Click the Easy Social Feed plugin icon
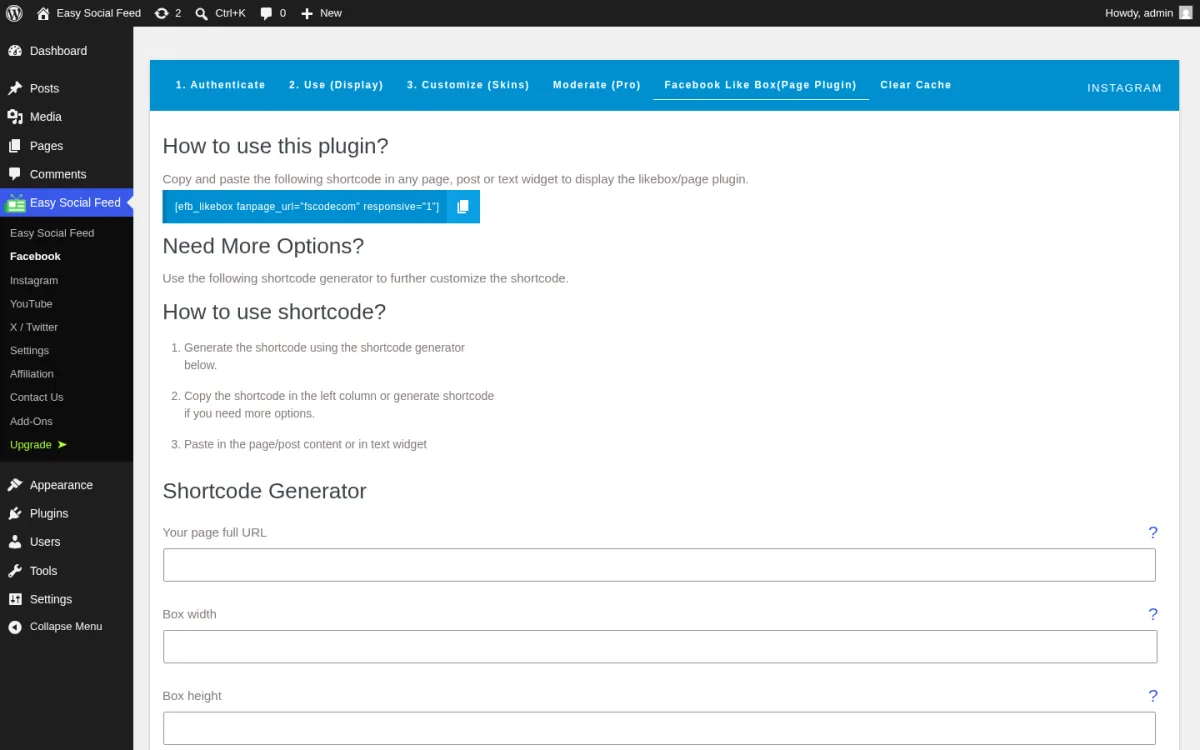 (15, 203)
